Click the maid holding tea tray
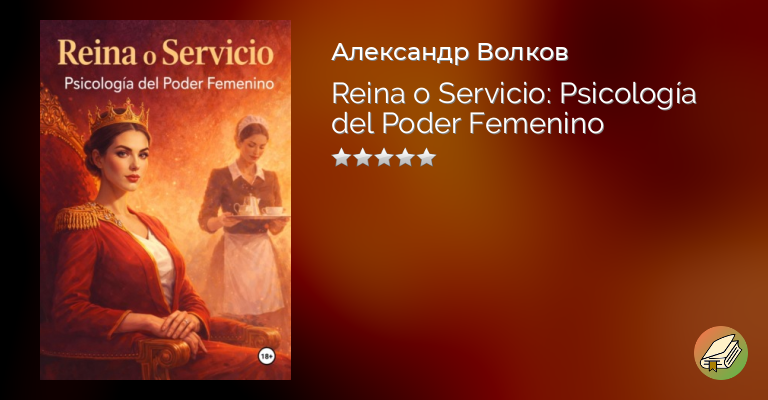This screenshot has height=400, width=768. (x=245, y=215)
